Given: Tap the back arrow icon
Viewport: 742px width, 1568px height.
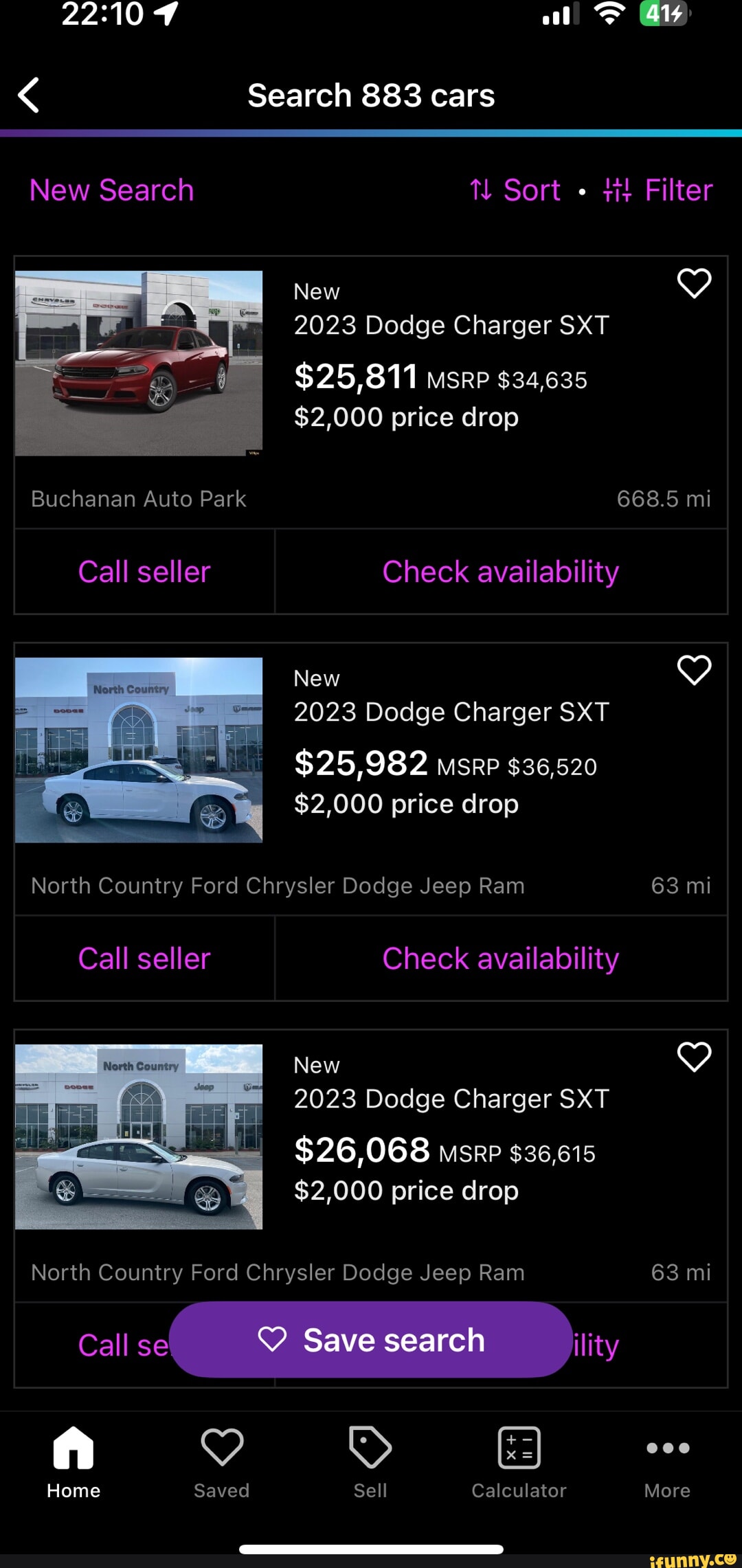Looking at the screenshot, I should [29, 95].
